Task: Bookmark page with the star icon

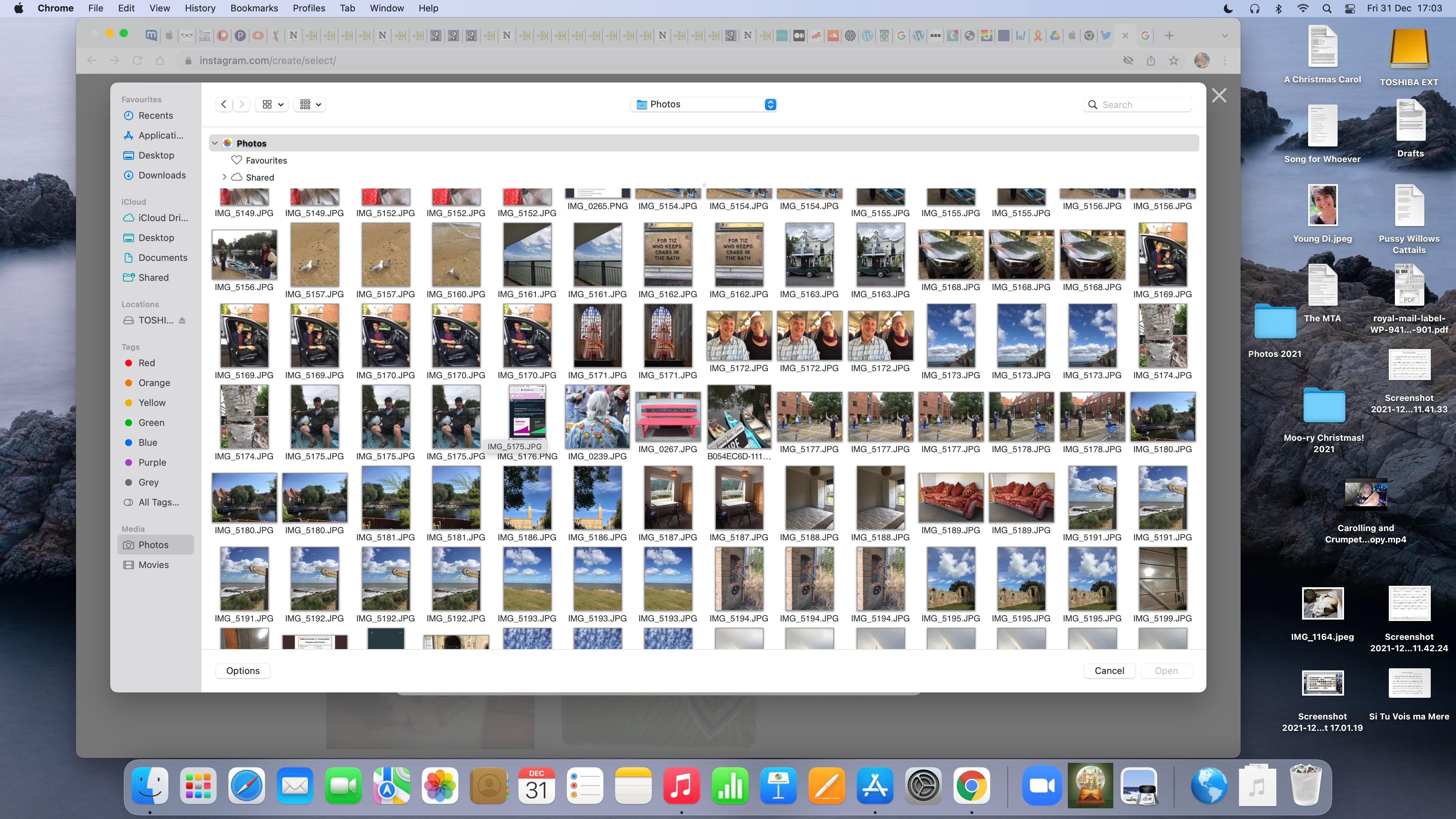Action: click(x=1174, y=60)
